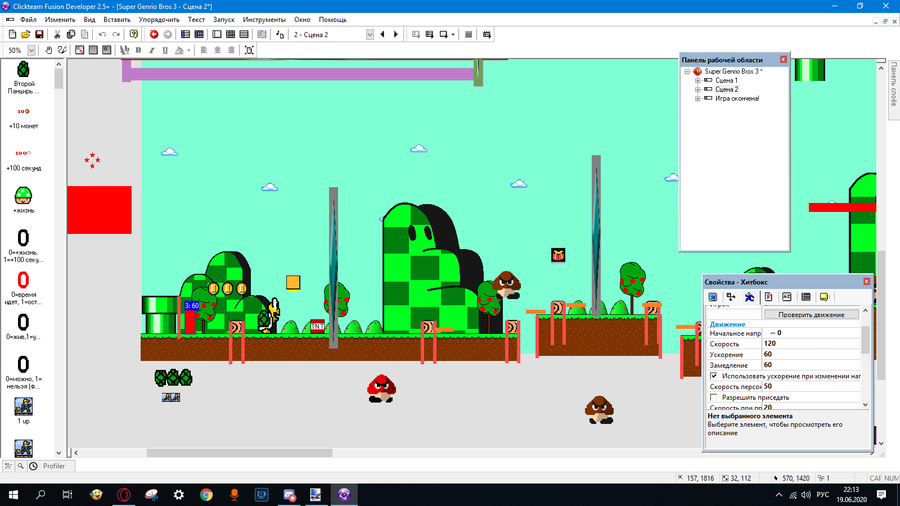The width and height of the screenshot is (900, 506).
Task: Go to the next frame arrow
Action: click(x=396, y=34)
